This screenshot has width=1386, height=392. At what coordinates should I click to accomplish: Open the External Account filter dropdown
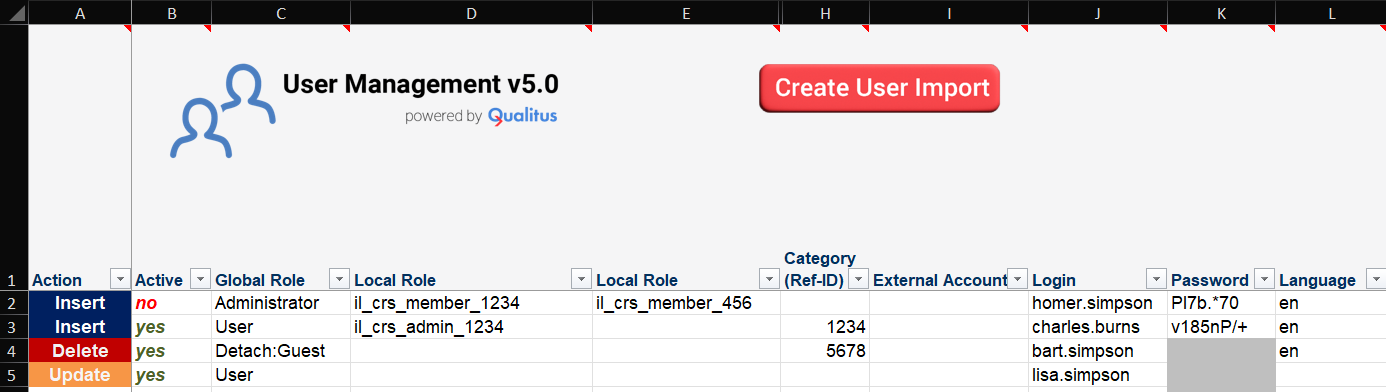tap(1017, 280)
